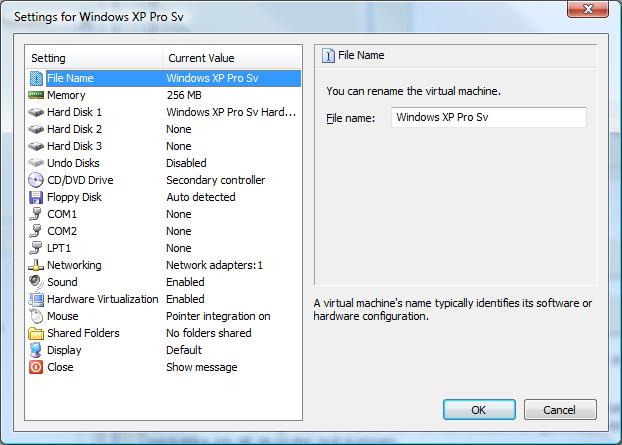This screenshot has width=622, height=445.
Task: Confirm settings with the OK button
Action: [x=479, y=410]
